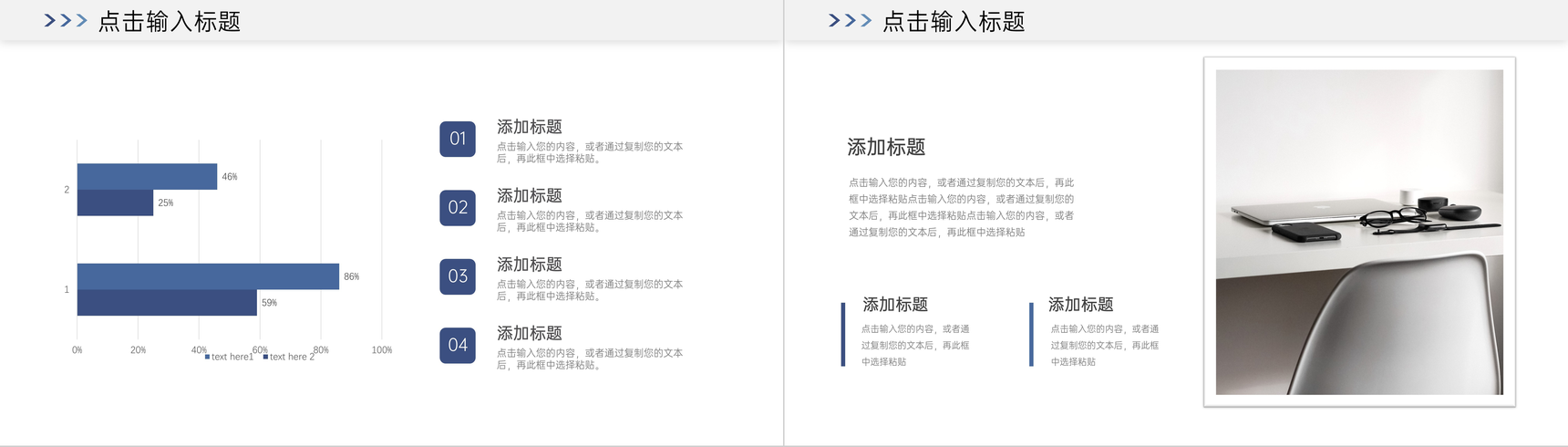Click the 03 numbered badge
The width and height of the screenshot is (1568, 447).
click(458, 276)
